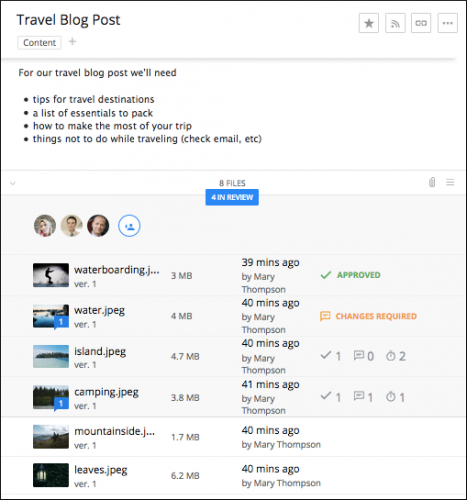Click the comments count icon for island.jpeg

point(363,356)
